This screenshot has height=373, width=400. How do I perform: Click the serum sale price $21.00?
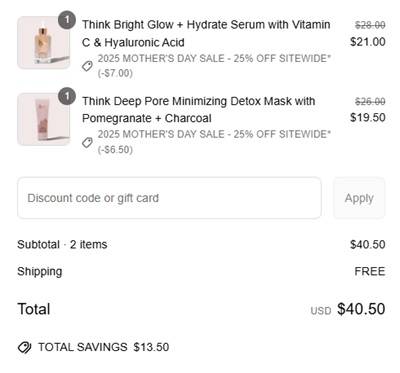[368, 42]
